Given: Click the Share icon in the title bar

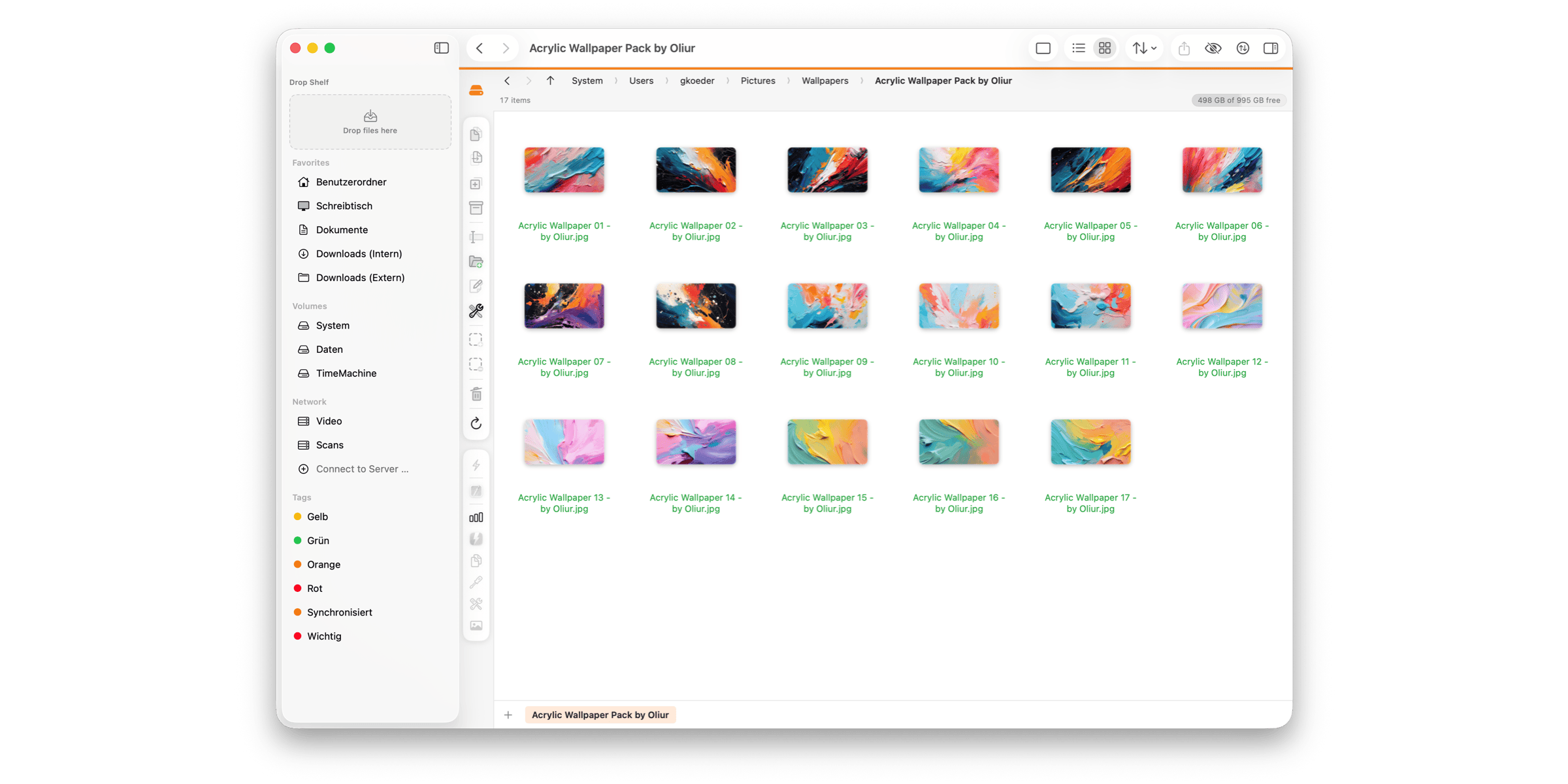Looking at the screenshot, I should pos(1184,48).
